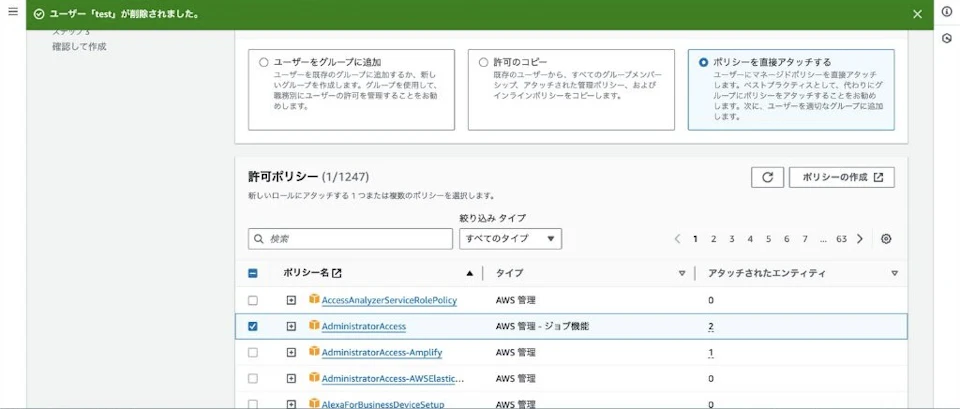Expand the AdministratorAccess policy row details

click(x=291, y=326)
